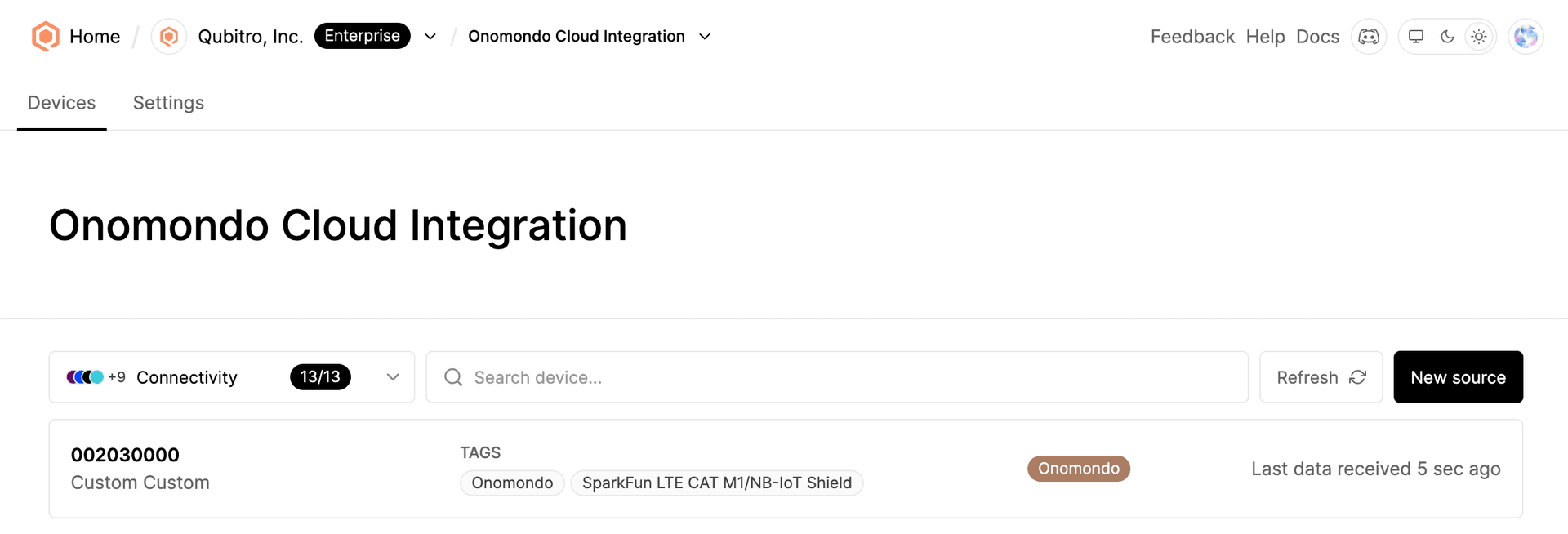Viewport: 1568px width, 534px height.
Task: Open device 002030000 entry
Action: (786, 469)
